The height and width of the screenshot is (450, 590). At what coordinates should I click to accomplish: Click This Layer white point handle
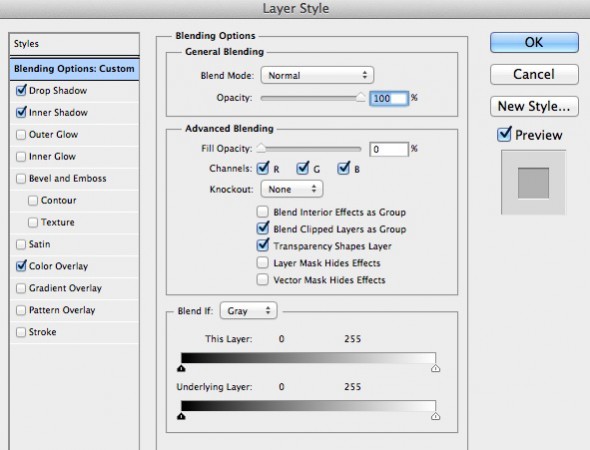point(435,368)
